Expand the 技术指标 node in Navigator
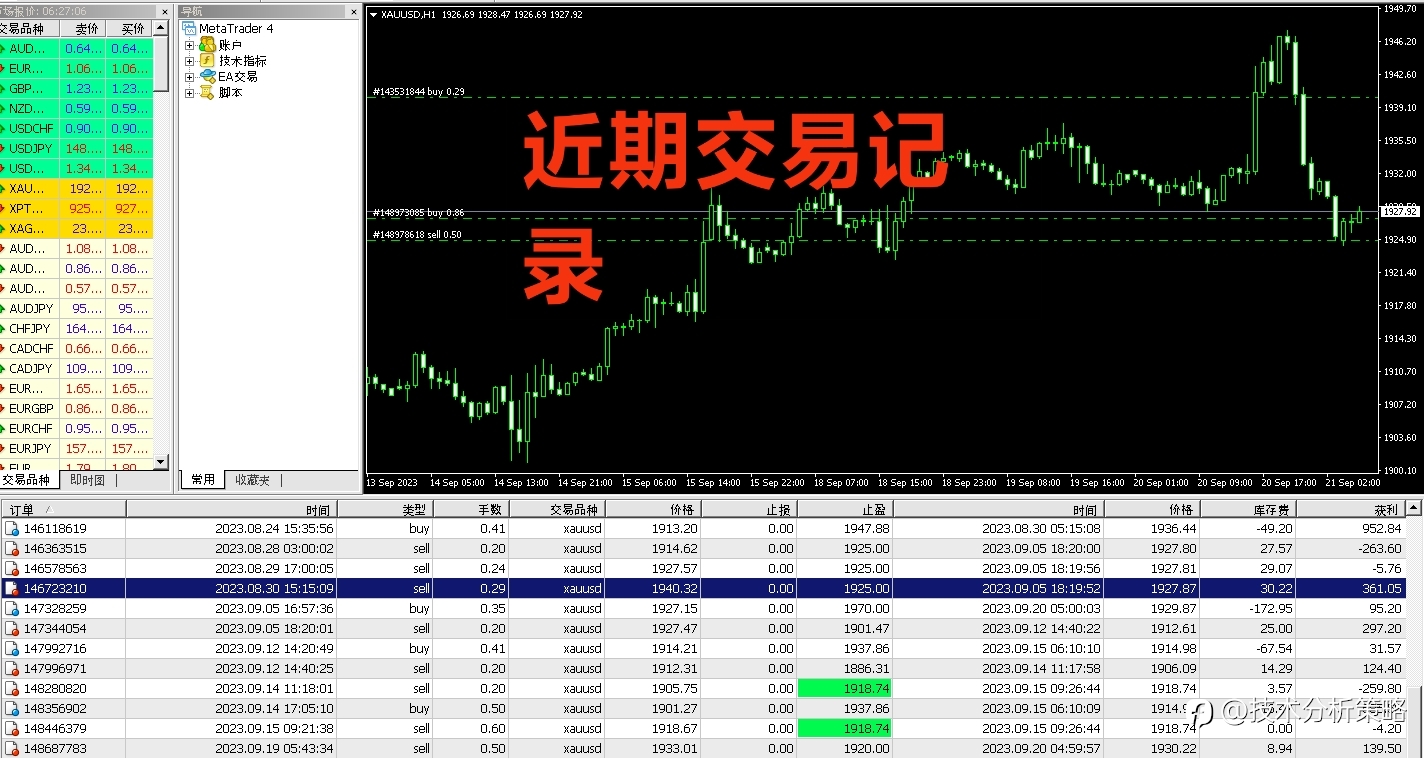This screenshot has width=1424, height=758. coord(189,61)
